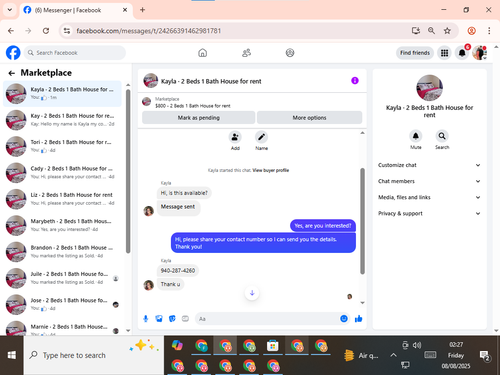
Task: Show hidden system tray icons chevron
Action: click(x=393, y=355)
